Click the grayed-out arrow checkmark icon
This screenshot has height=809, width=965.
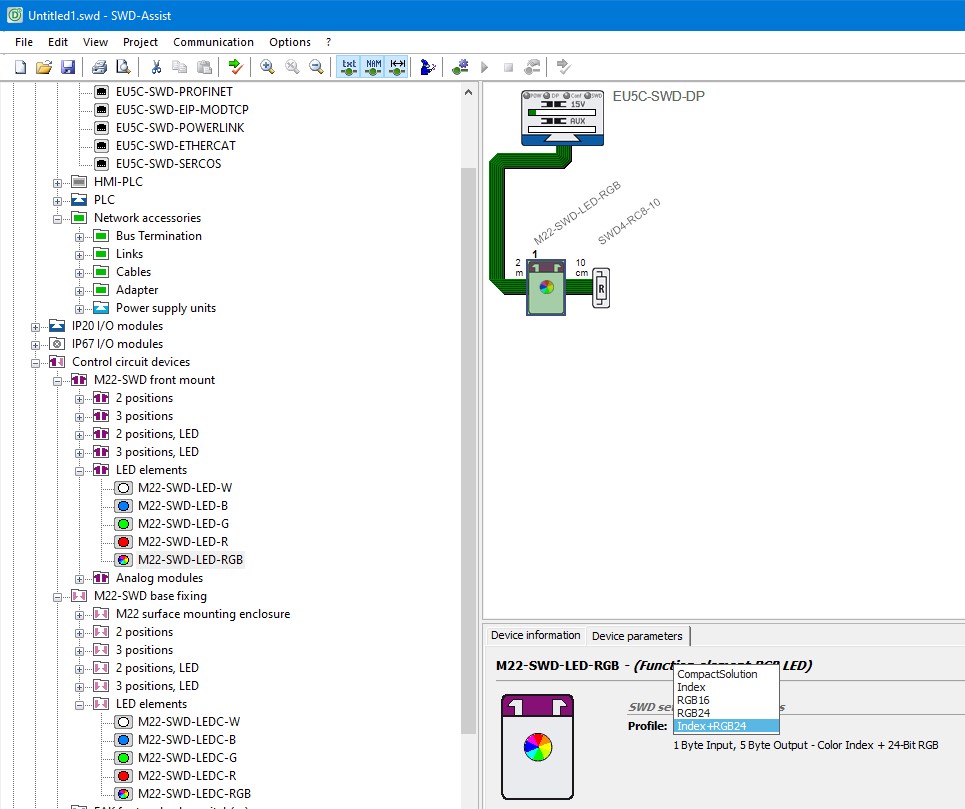(563, 66)
